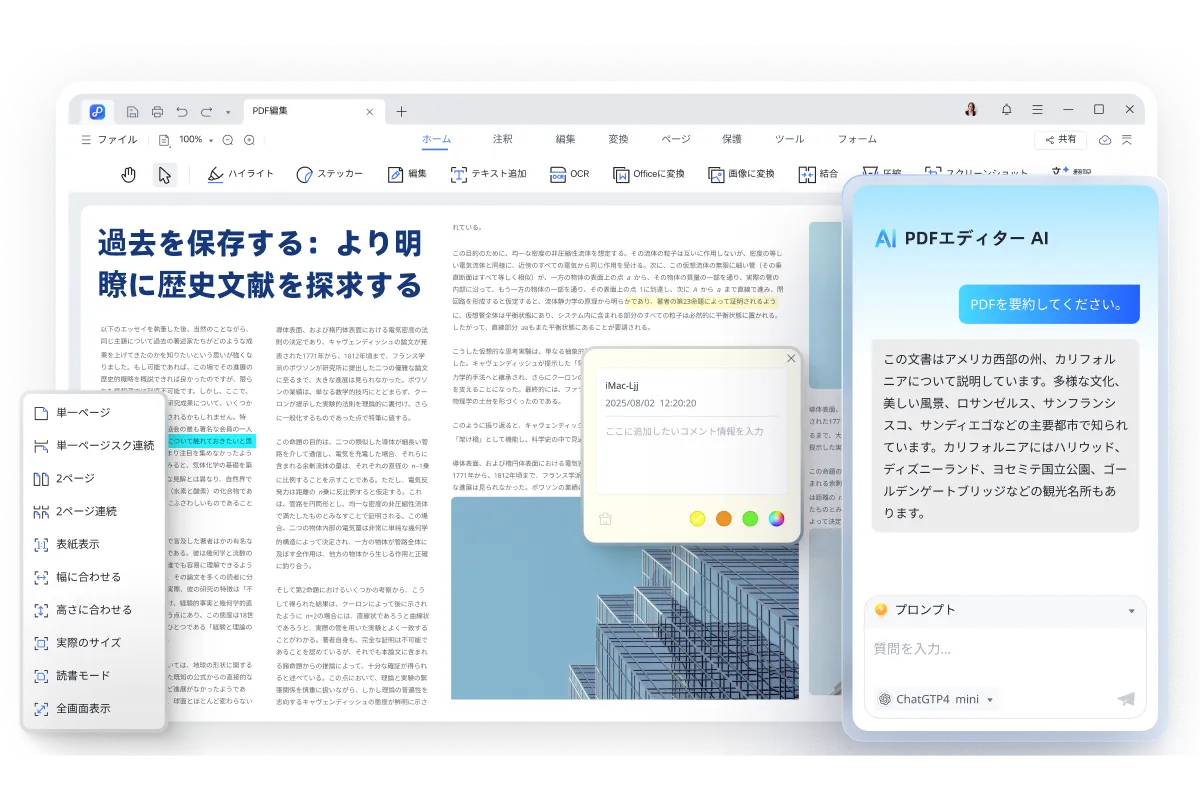The width and height of the screenshot is (1200, 800).
Task: Click the 共有 share button
Action: (x=1060, y=139)
